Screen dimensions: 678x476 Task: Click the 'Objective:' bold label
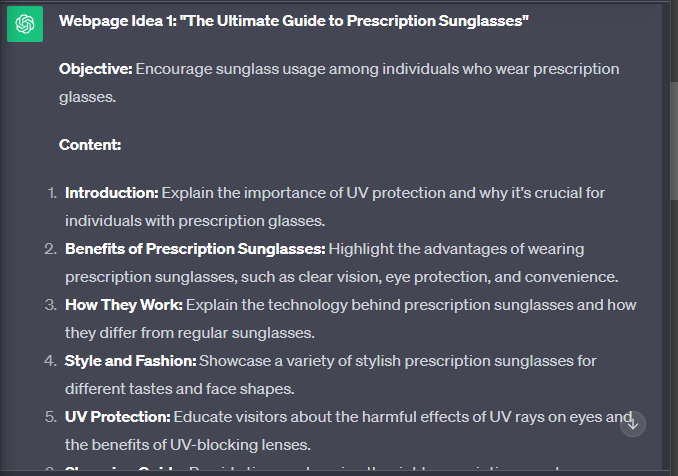(96, 69)
